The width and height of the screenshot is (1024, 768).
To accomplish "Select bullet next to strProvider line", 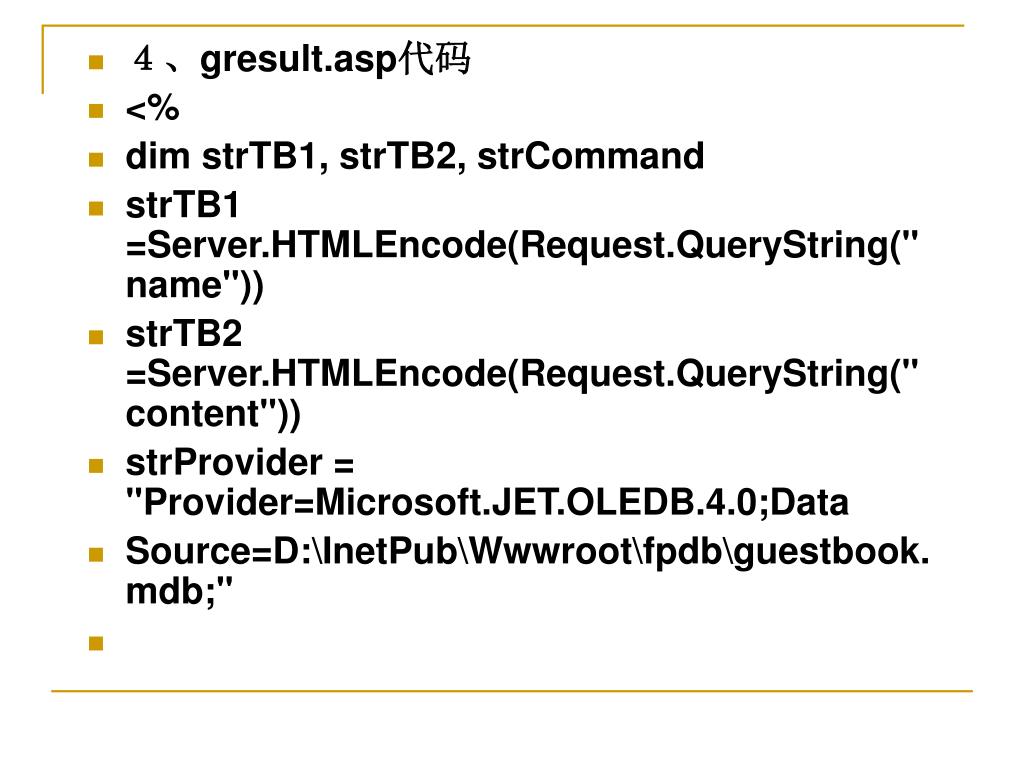I will click(x=96, y=466).
